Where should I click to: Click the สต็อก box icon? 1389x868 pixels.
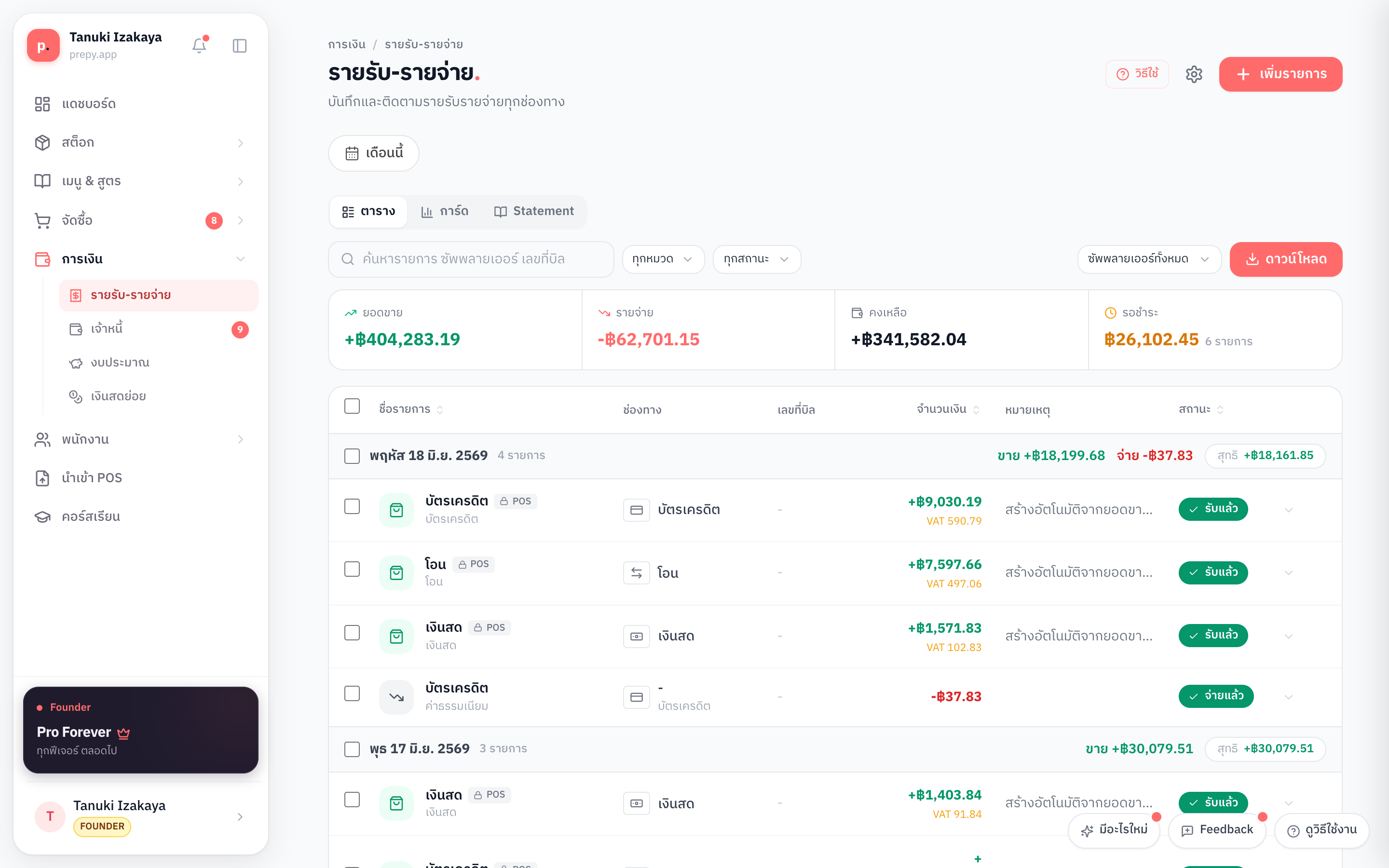point(42,142)
